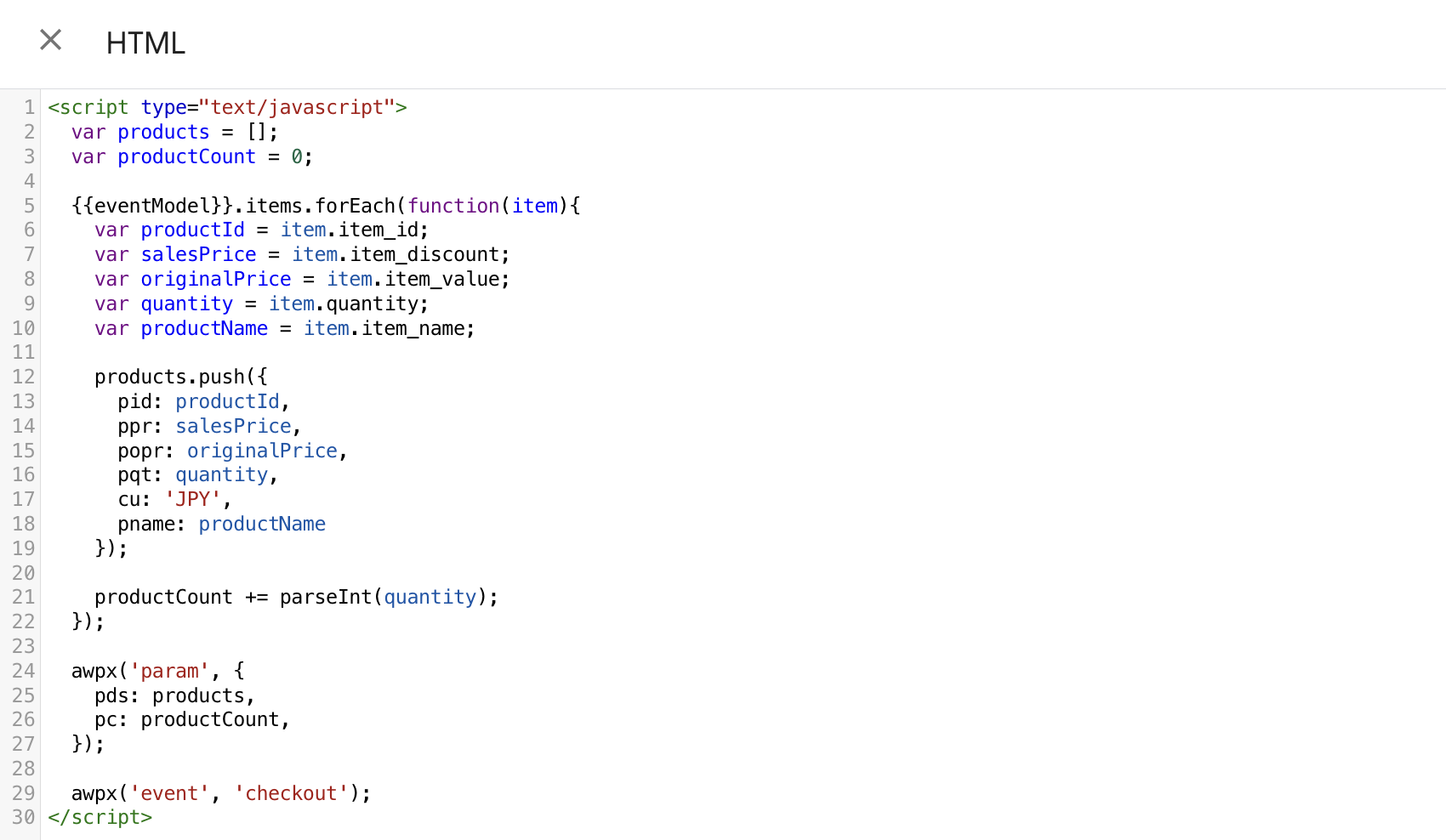Click the 'function' keyword on line 5
Viewport: 1446px width, 840px height.
click(x=453, y=206)
